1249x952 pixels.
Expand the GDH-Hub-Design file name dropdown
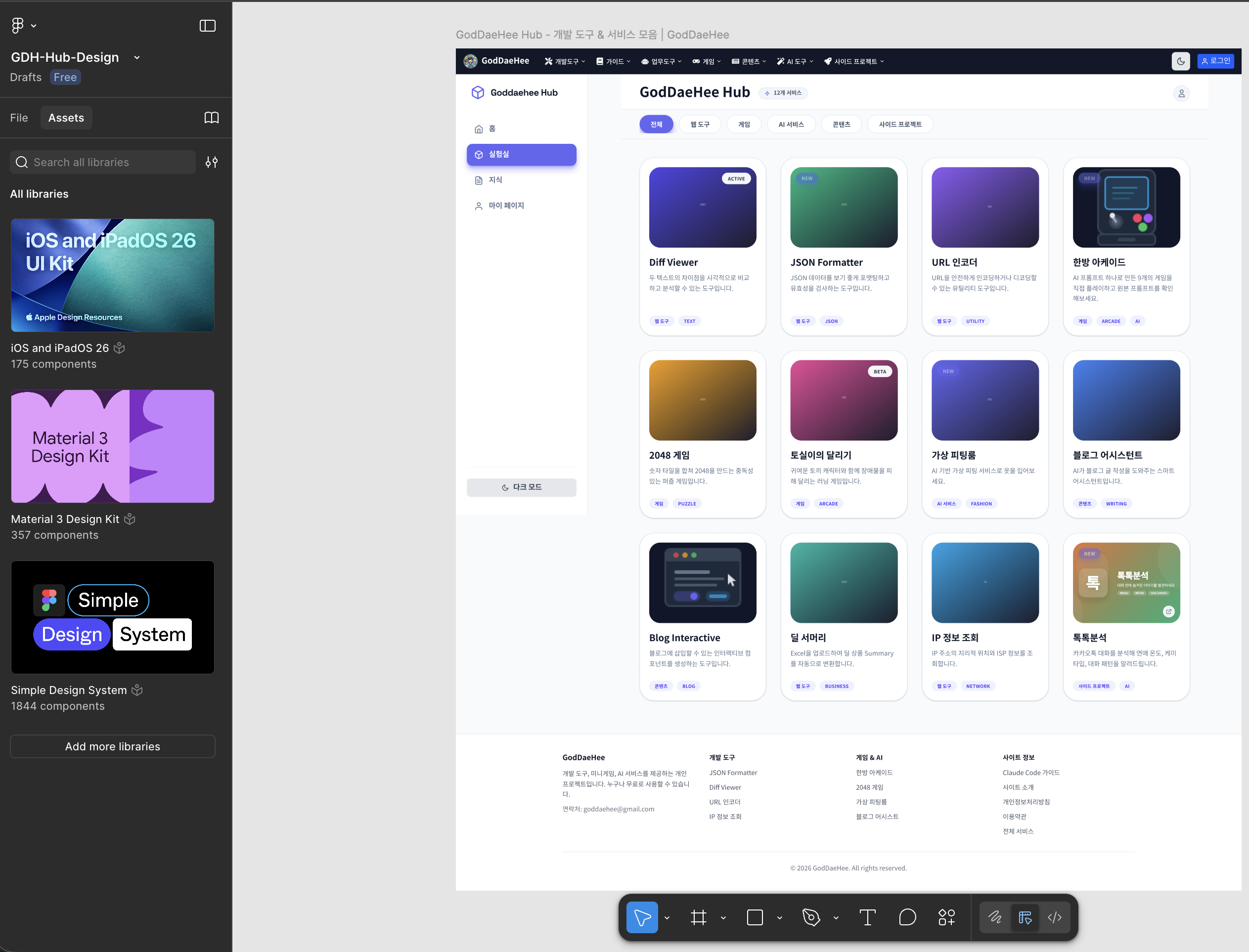[136, 58]
